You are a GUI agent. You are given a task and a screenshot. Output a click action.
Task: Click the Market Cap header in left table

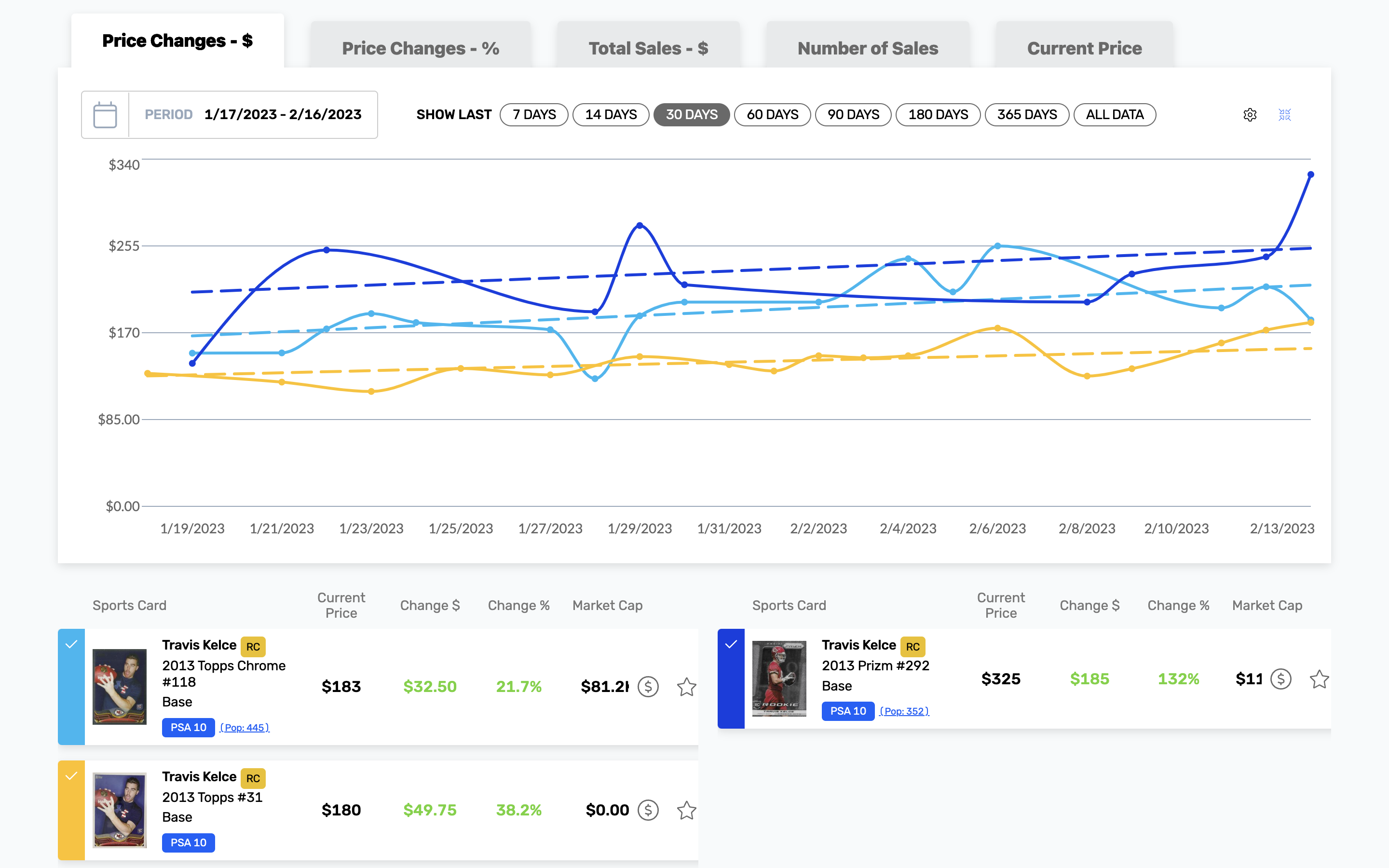(607, 606)
